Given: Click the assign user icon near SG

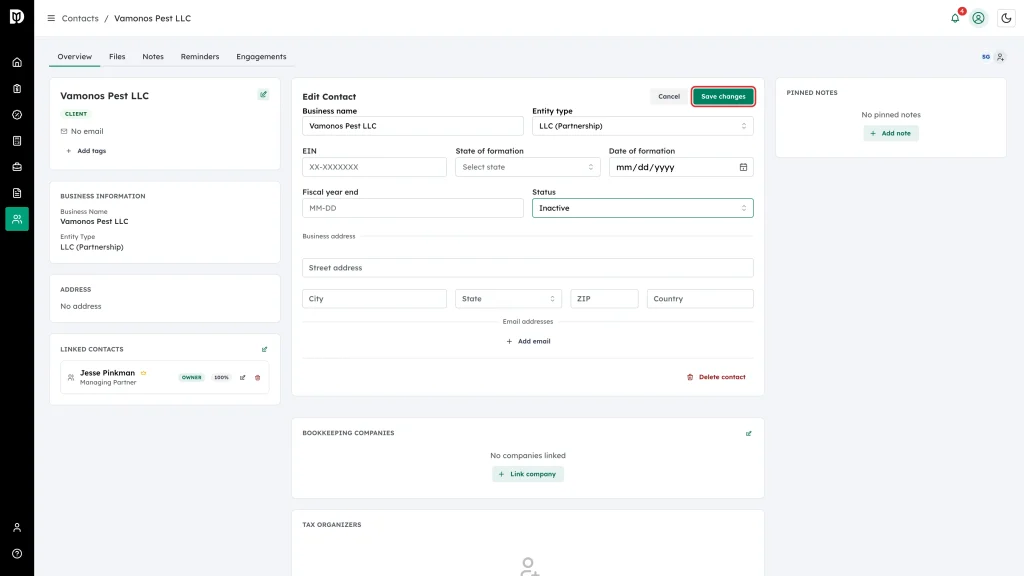Looking at the screenshot, I should click(1000, 57).
